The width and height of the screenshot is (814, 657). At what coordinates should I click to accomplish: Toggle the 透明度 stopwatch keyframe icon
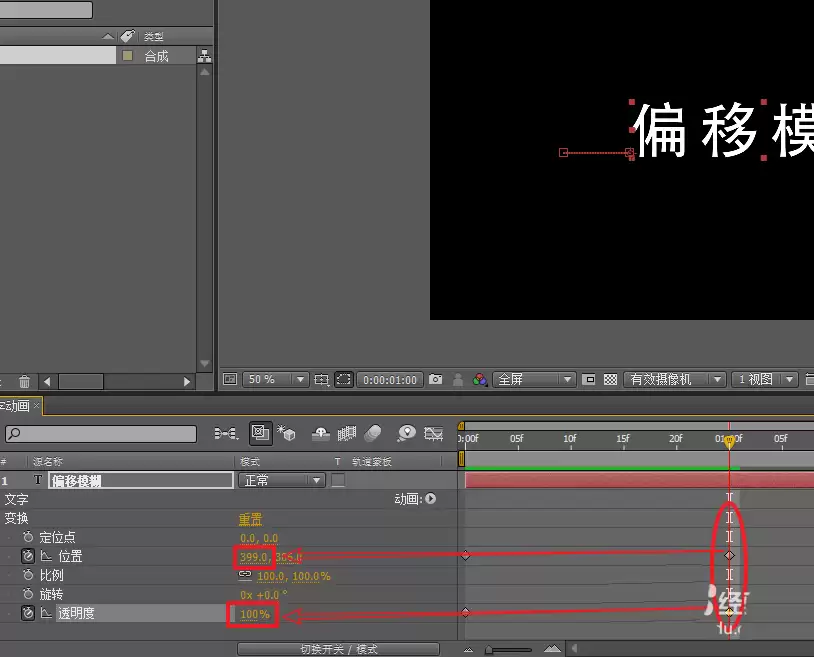tap(28, 613)
